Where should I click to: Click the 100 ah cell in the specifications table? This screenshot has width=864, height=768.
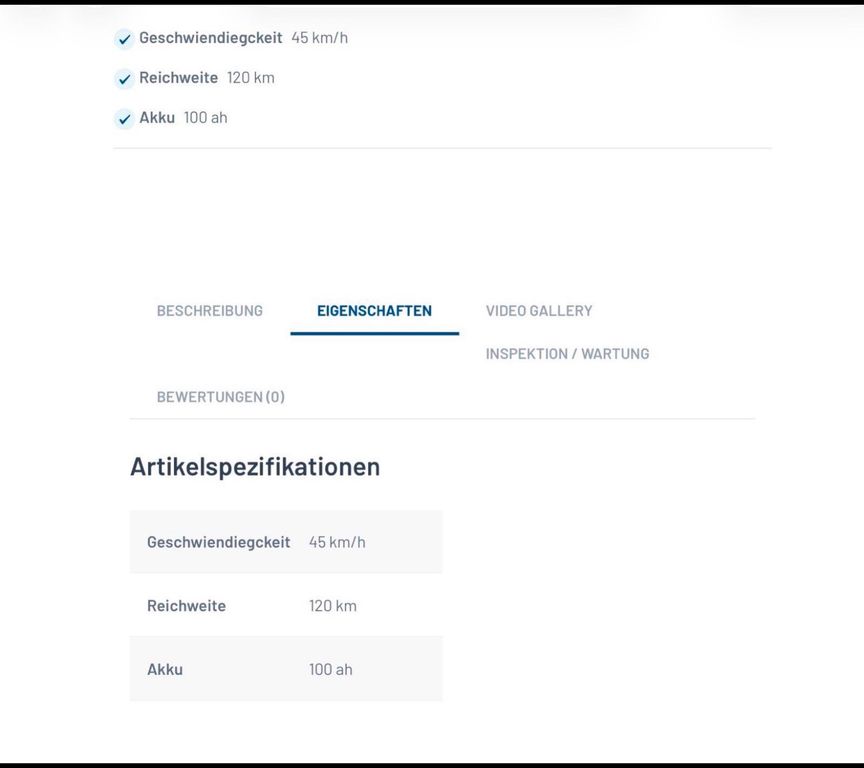[331, 670]
